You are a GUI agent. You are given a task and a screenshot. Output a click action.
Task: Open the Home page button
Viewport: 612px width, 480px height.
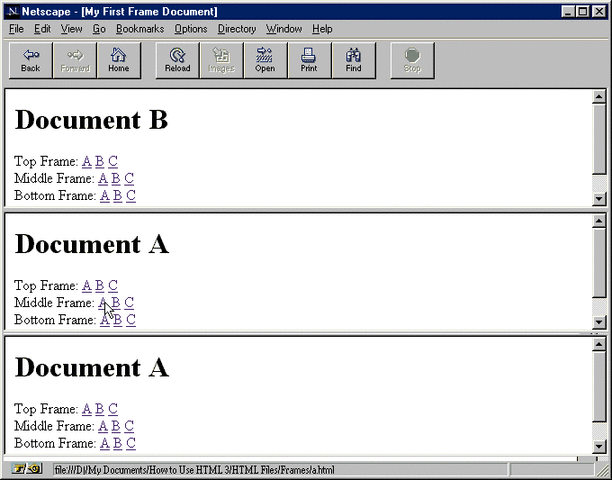pyautogui.click(x=119, y=60)
